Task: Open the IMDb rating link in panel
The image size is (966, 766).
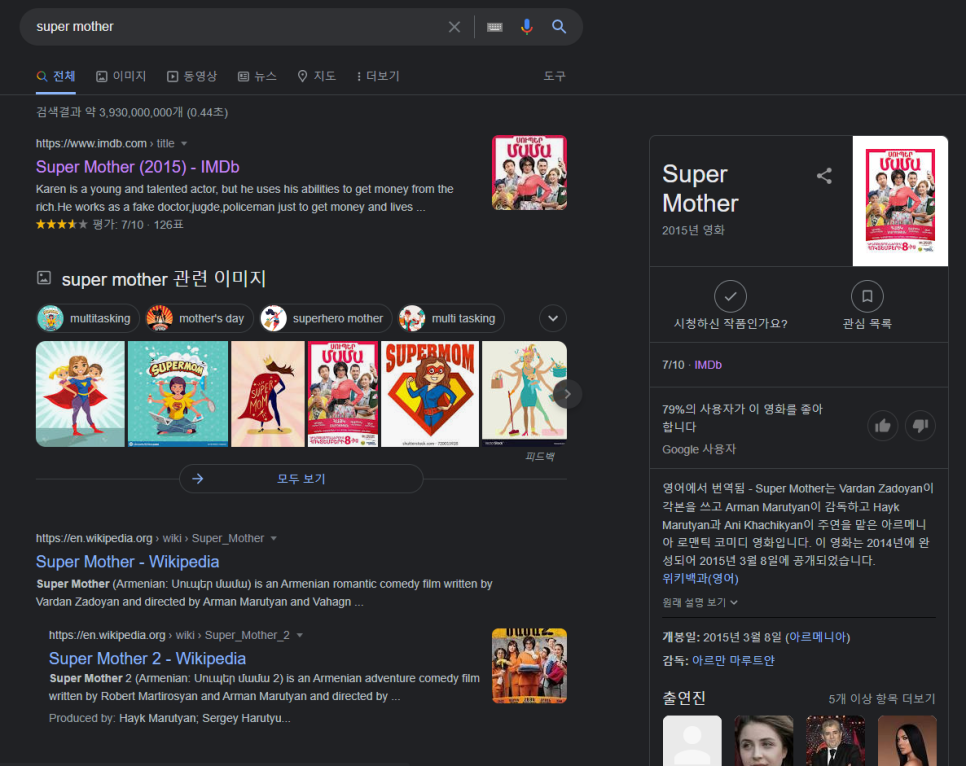Action: pos(708,365)
